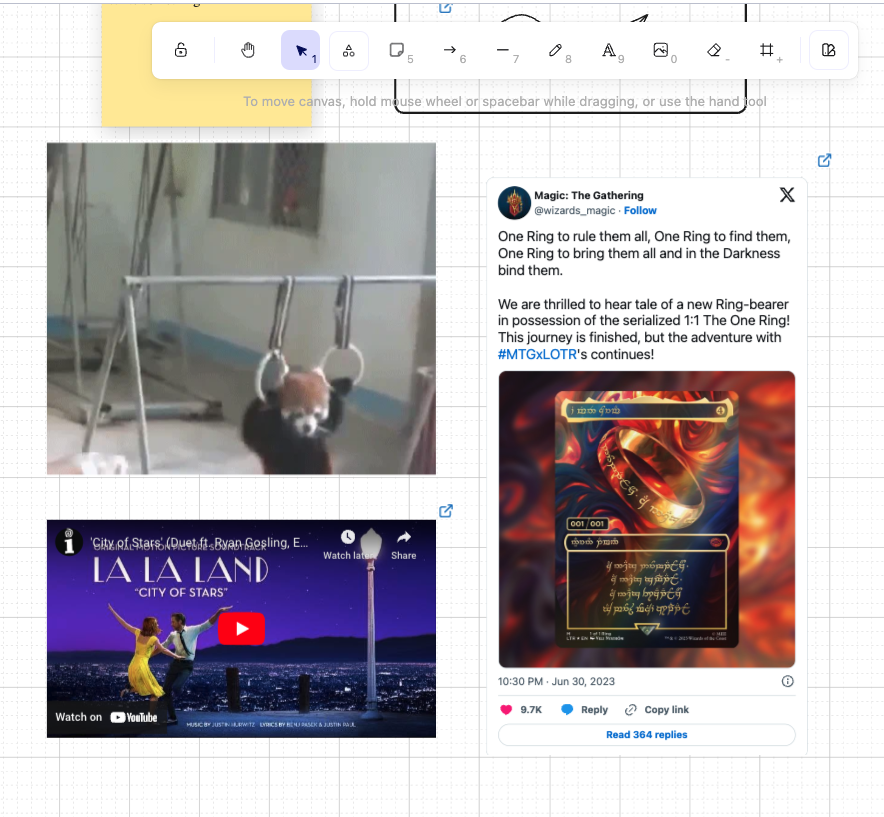The image size is (884, 817).
Task: Open the tweet timestamp Jun 30, 2023
Action: tap(556, 681)
